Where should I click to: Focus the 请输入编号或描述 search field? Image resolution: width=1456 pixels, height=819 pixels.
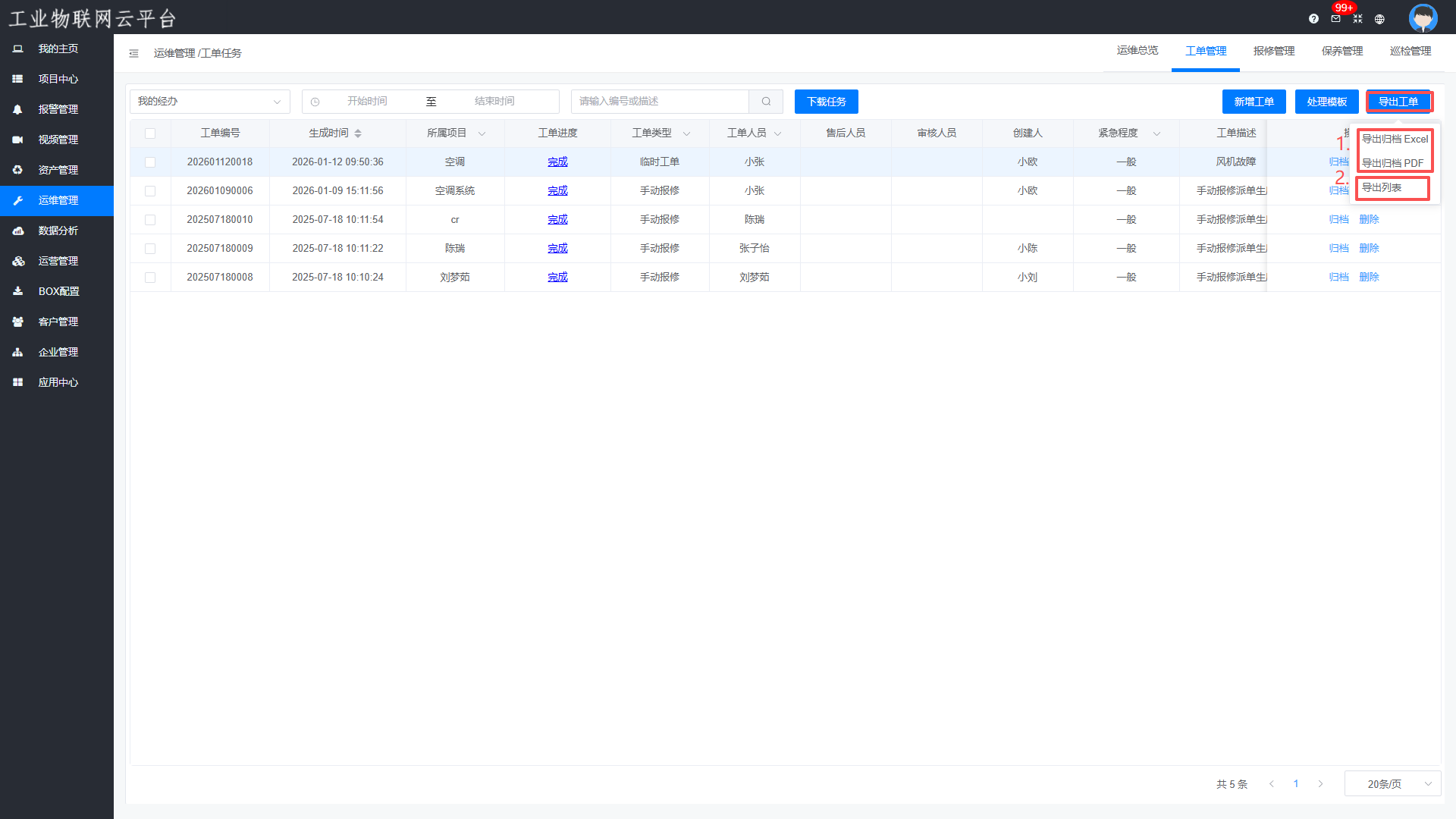tap(660, 102)
